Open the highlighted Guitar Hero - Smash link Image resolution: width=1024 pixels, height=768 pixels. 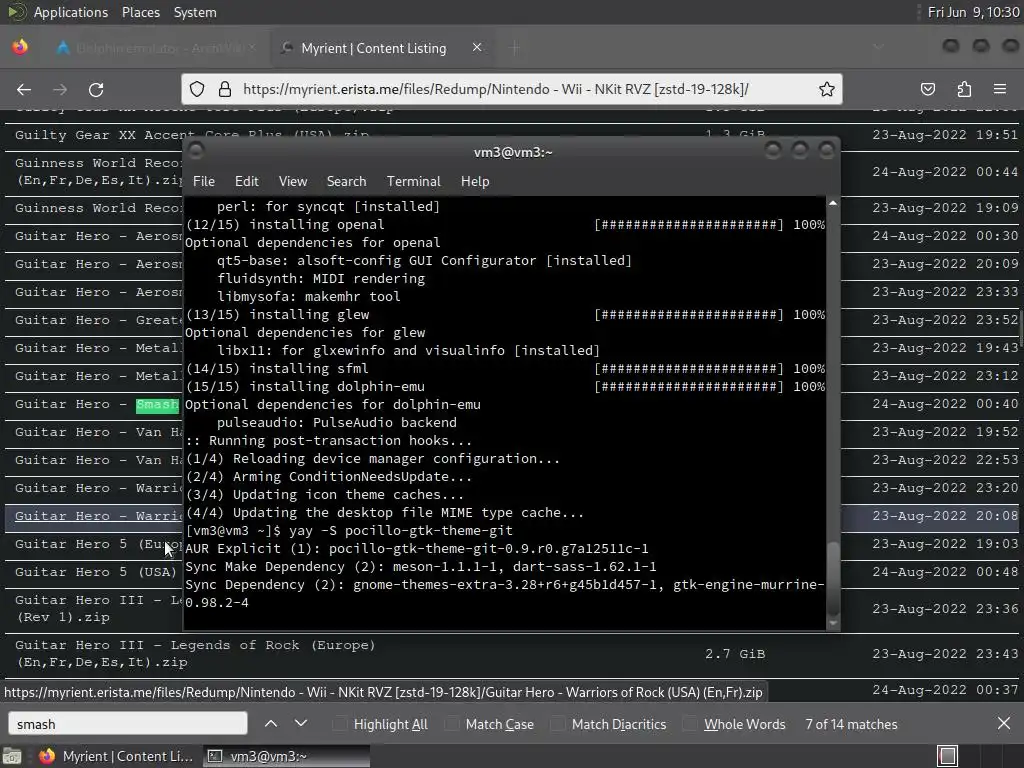tap(97, 404)
